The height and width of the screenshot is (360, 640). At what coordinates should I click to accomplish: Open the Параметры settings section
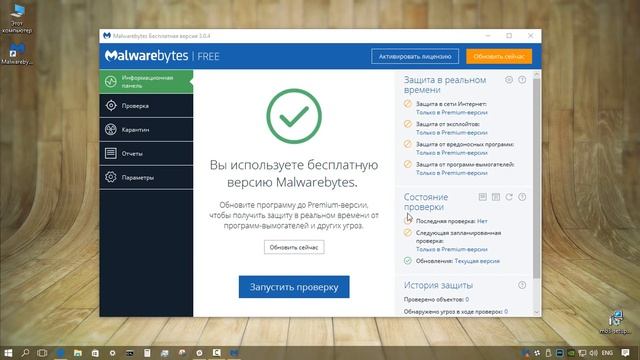coord(146,177)
